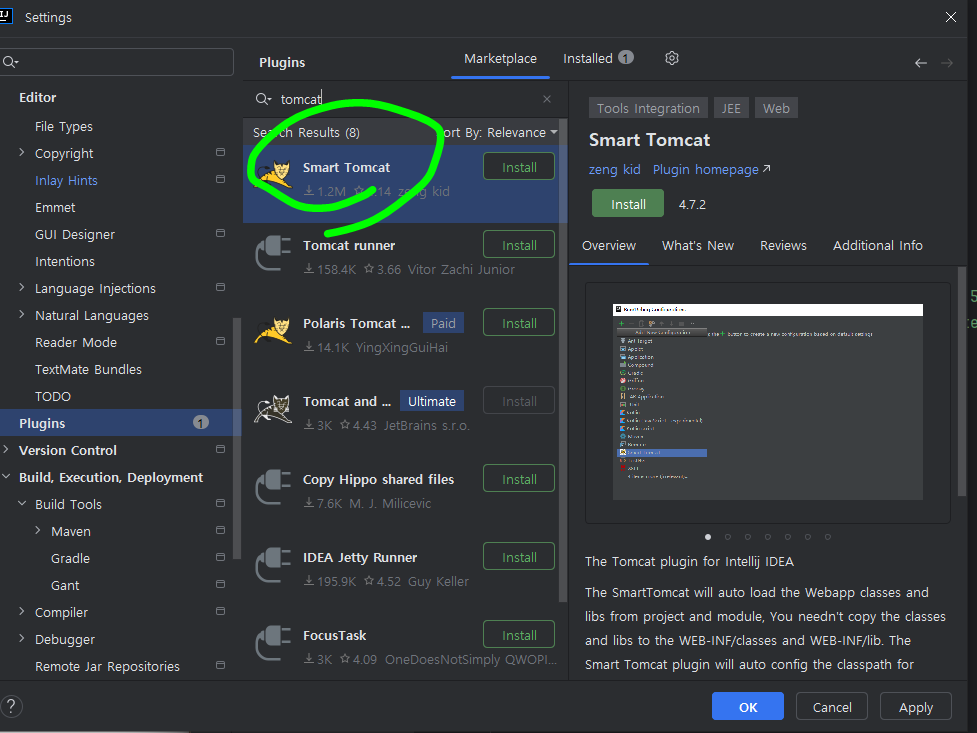Image resolution: width=977 pixels, height=733 pixels.
Task: Confirm with the OK button
Action: tap(748, 707)
